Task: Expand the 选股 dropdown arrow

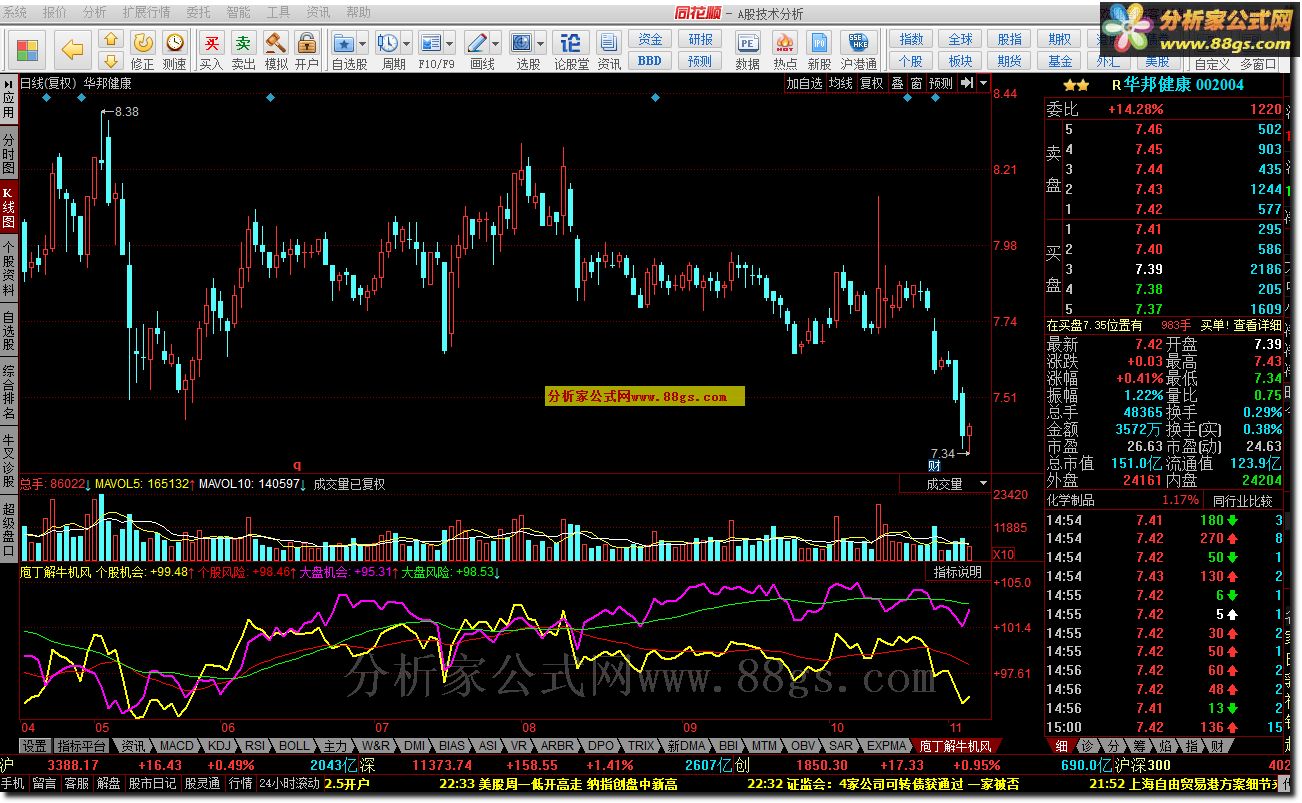Action: (541, 43)
